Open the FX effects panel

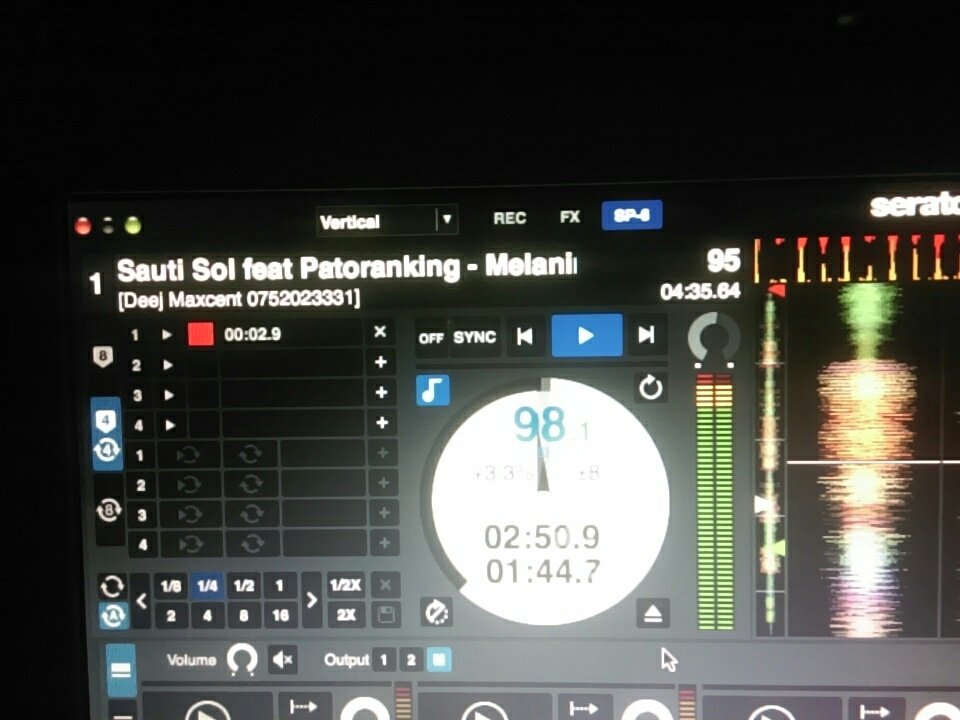pyautogui.click(x=569, y=217)
